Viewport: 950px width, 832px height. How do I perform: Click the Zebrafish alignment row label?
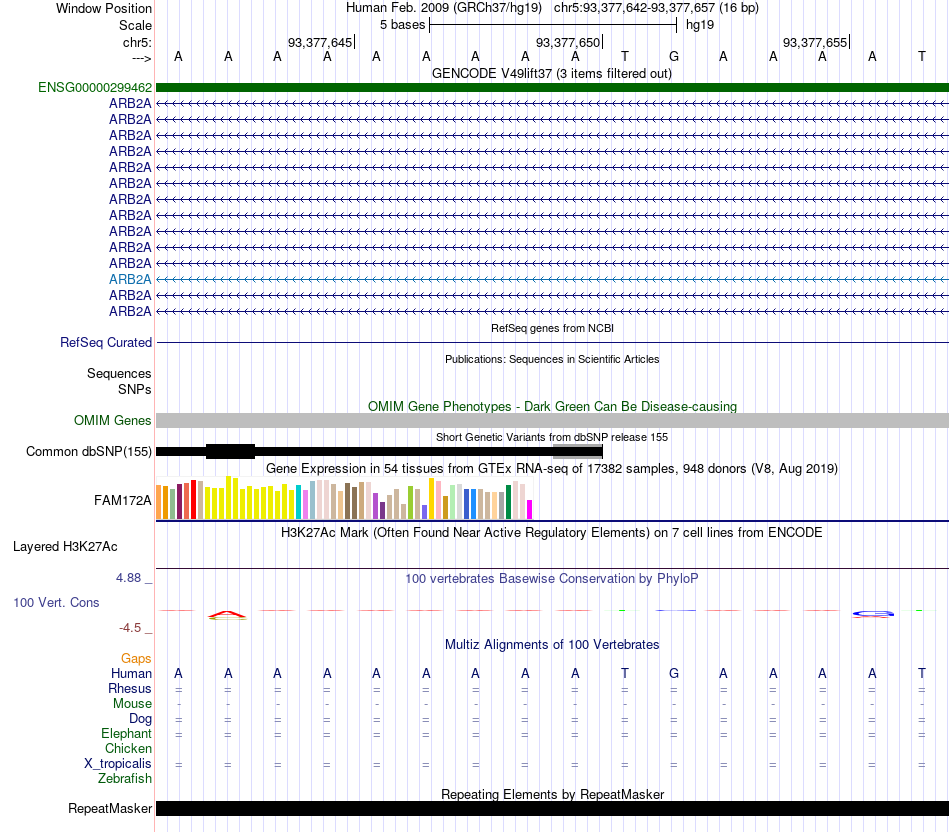(125, 778)
